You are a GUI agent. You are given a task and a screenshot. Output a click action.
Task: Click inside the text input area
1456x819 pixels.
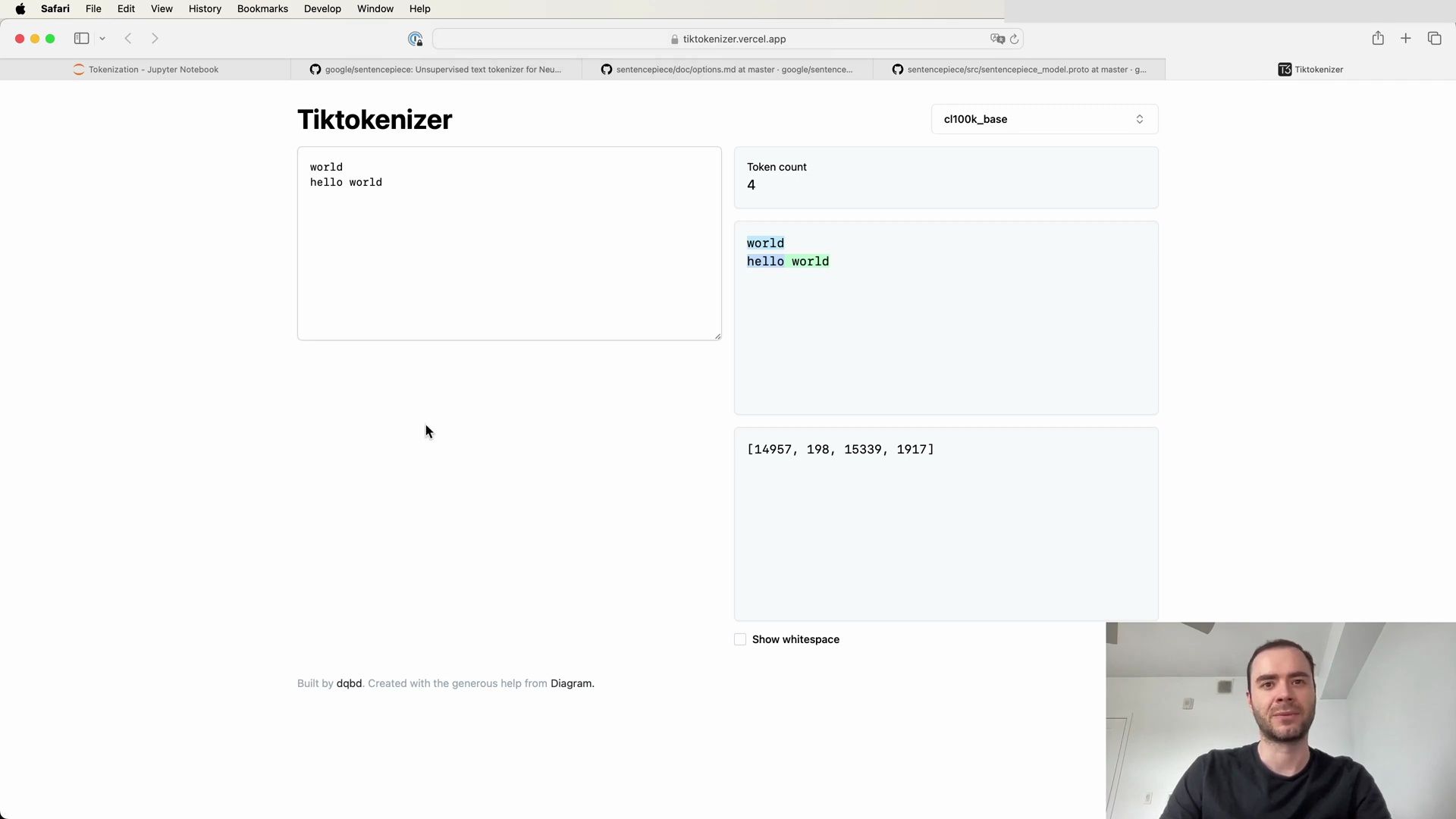[509, 243]
